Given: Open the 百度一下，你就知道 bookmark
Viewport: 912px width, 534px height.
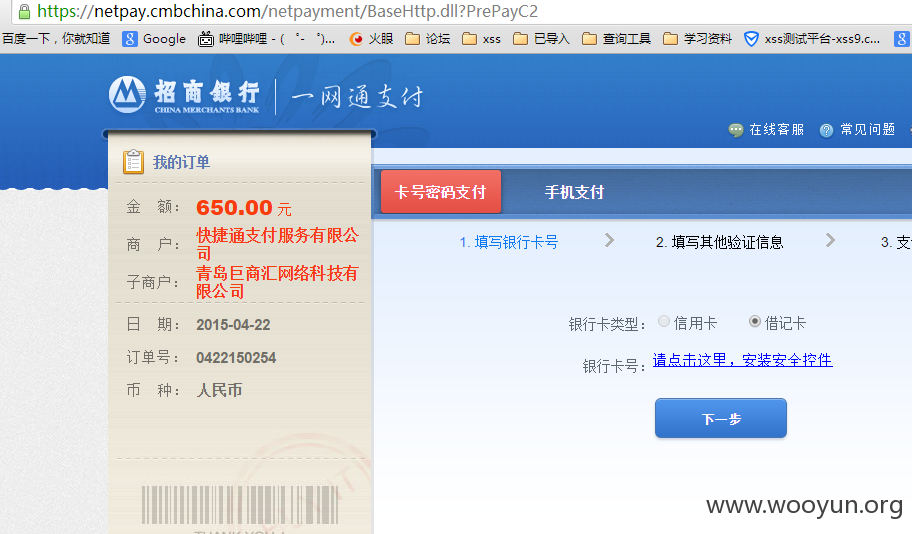Looking at the screenshot, I should coord(56,39).
